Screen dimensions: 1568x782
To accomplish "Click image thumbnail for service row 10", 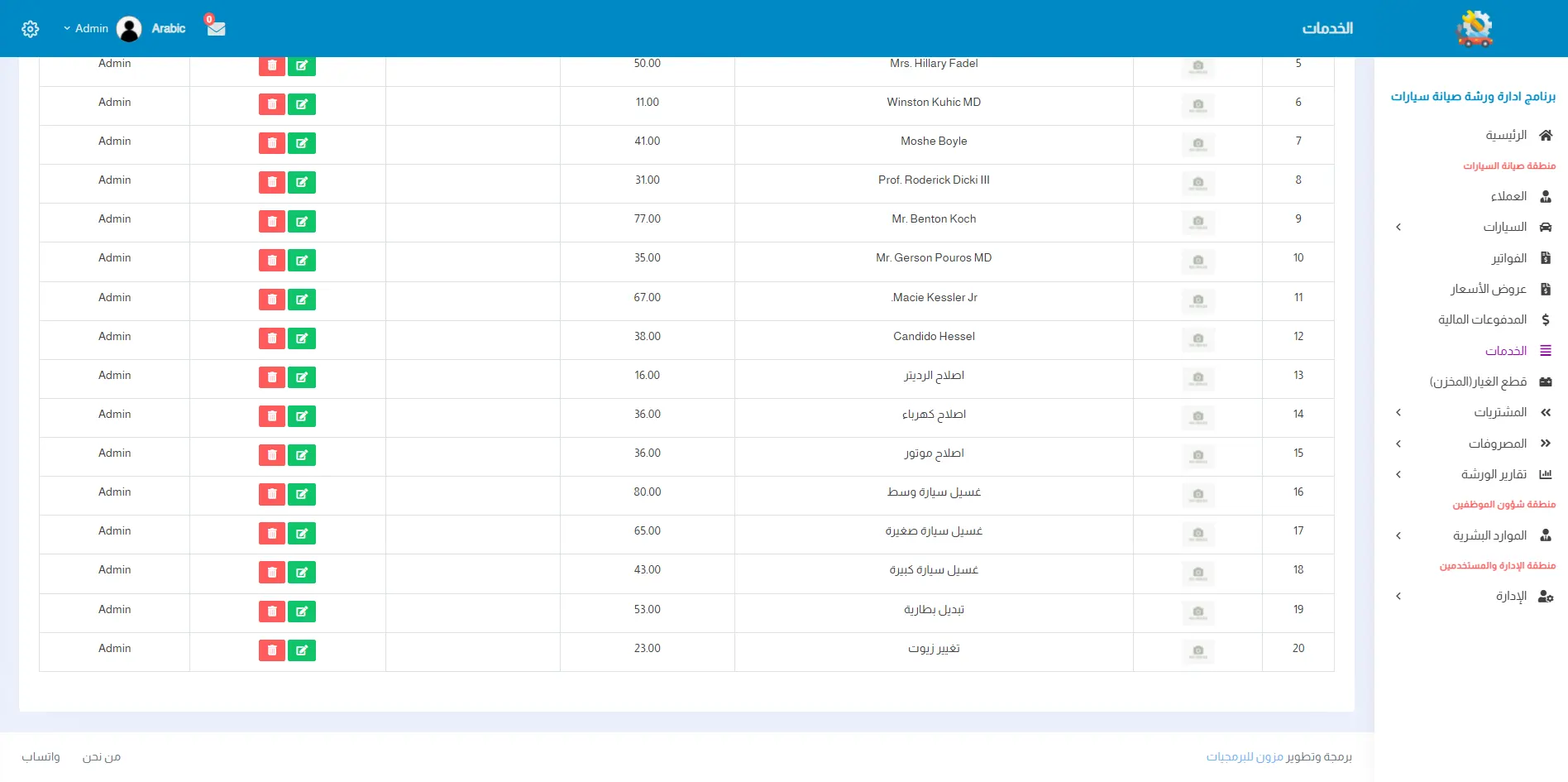I will tap(1198, 261).
